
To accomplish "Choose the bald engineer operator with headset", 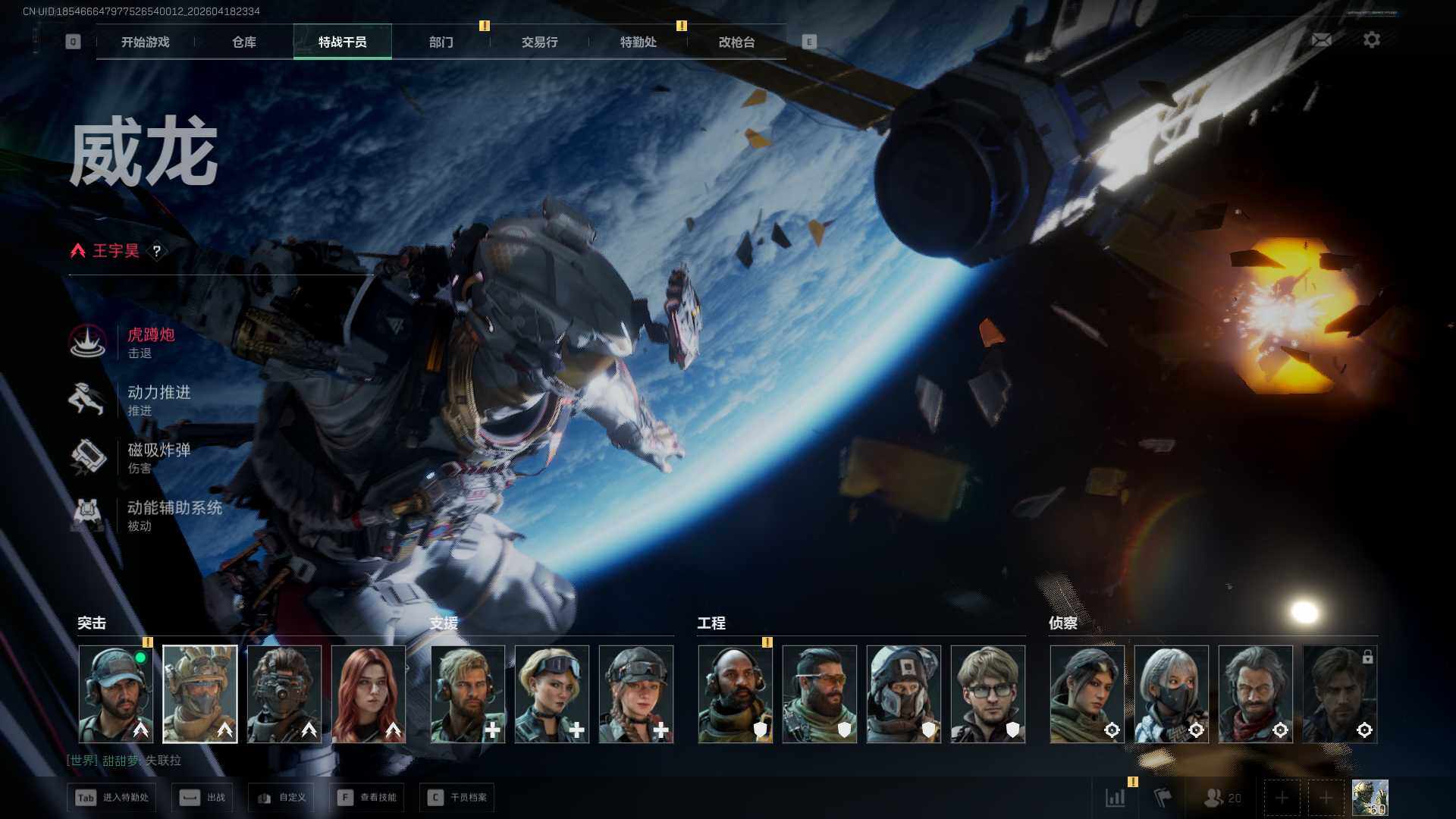I will click(735, 694).
